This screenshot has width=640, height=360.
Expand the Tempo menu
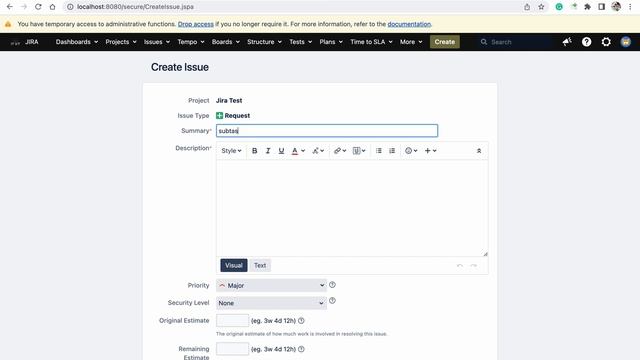(191, 42)
